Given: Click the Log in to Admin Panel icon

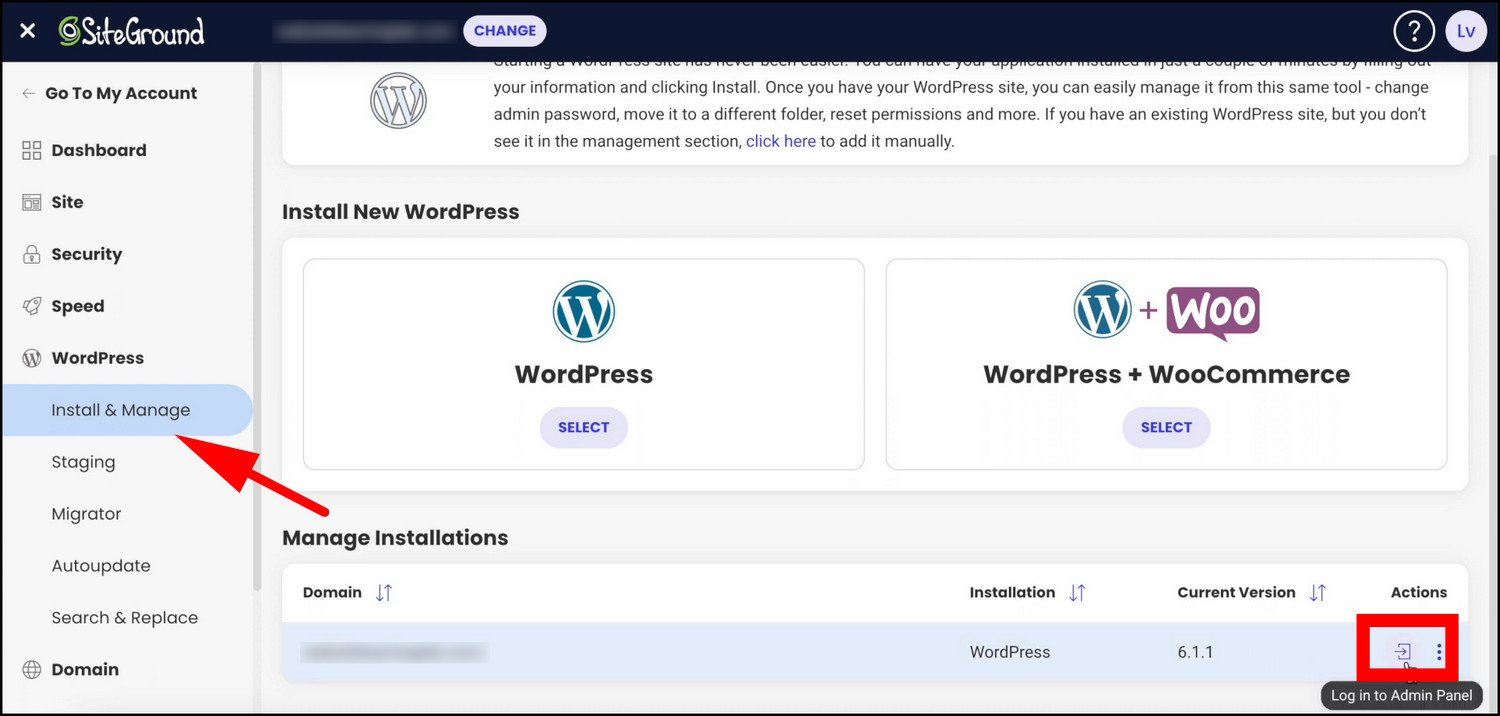Looking at the screenshot, I should [x=1402, y=652].
